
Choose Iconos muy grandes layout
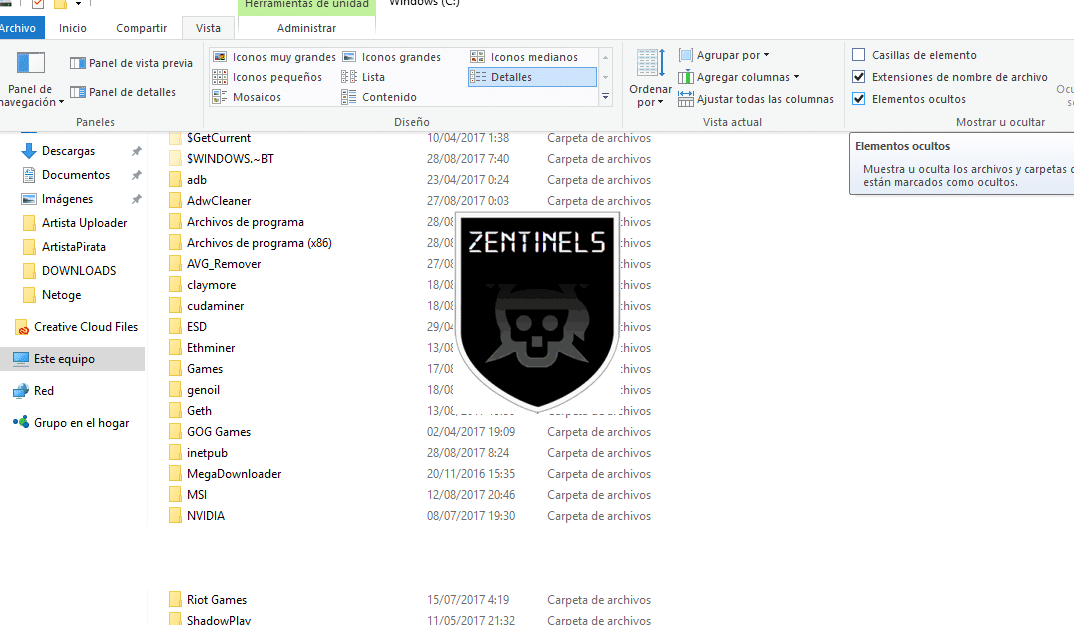(274, 57)
